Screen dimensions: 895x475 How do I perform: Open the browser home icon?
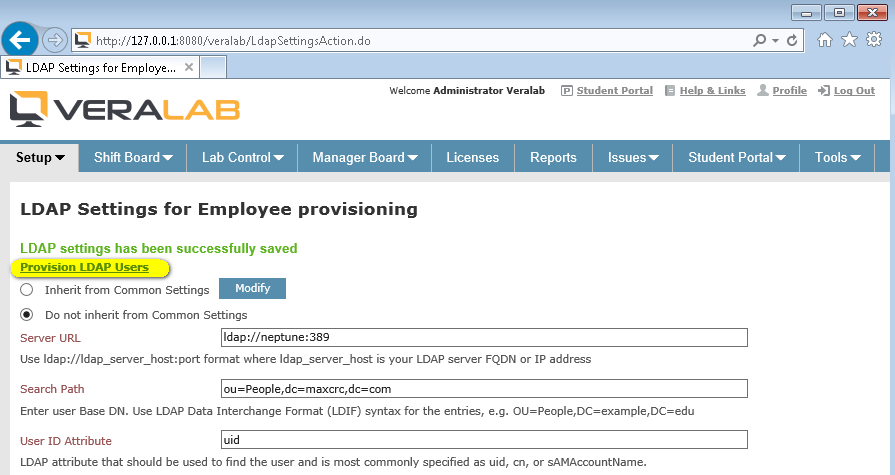click(825, 39)
